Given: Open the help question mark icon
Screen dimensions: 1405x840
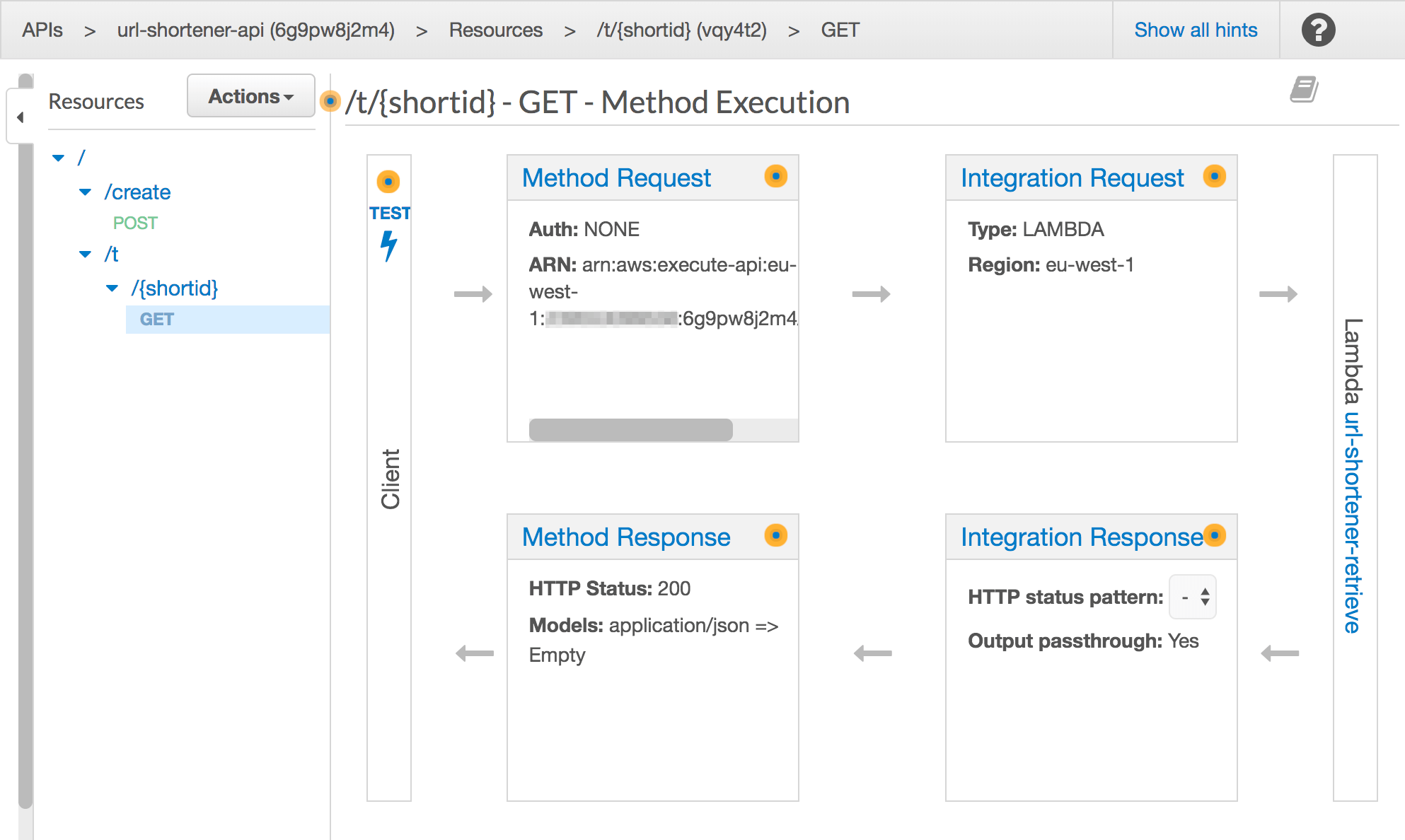Looking at the screenshot, I should point(1318,30).
